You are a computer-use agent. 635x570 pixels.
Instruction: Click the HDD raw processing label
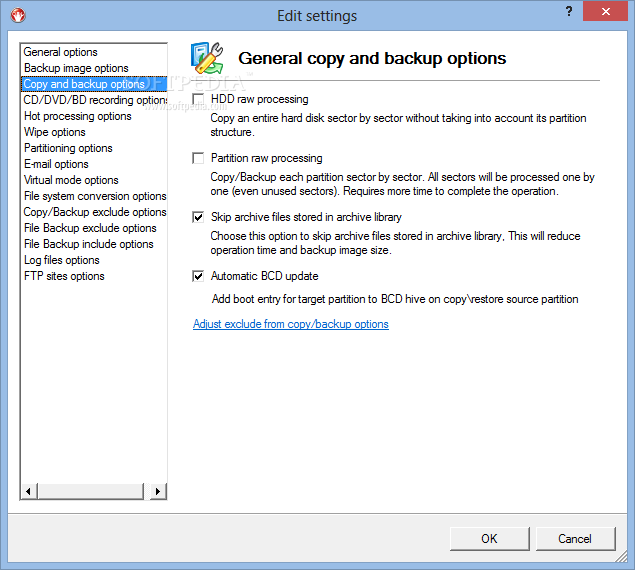coord(260,99)
